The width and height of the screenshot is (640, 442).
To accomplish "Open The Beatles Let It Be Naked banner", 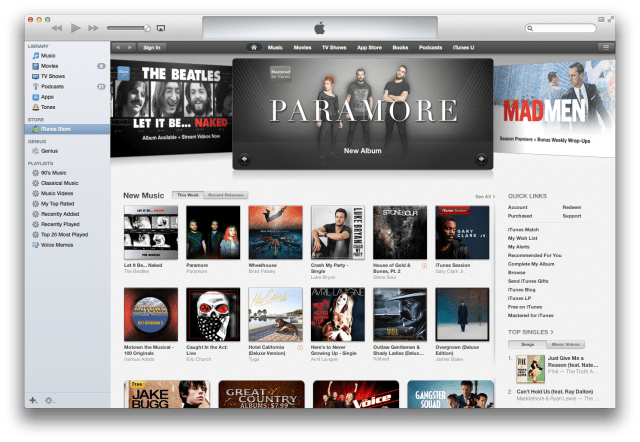I will [171, 108].
